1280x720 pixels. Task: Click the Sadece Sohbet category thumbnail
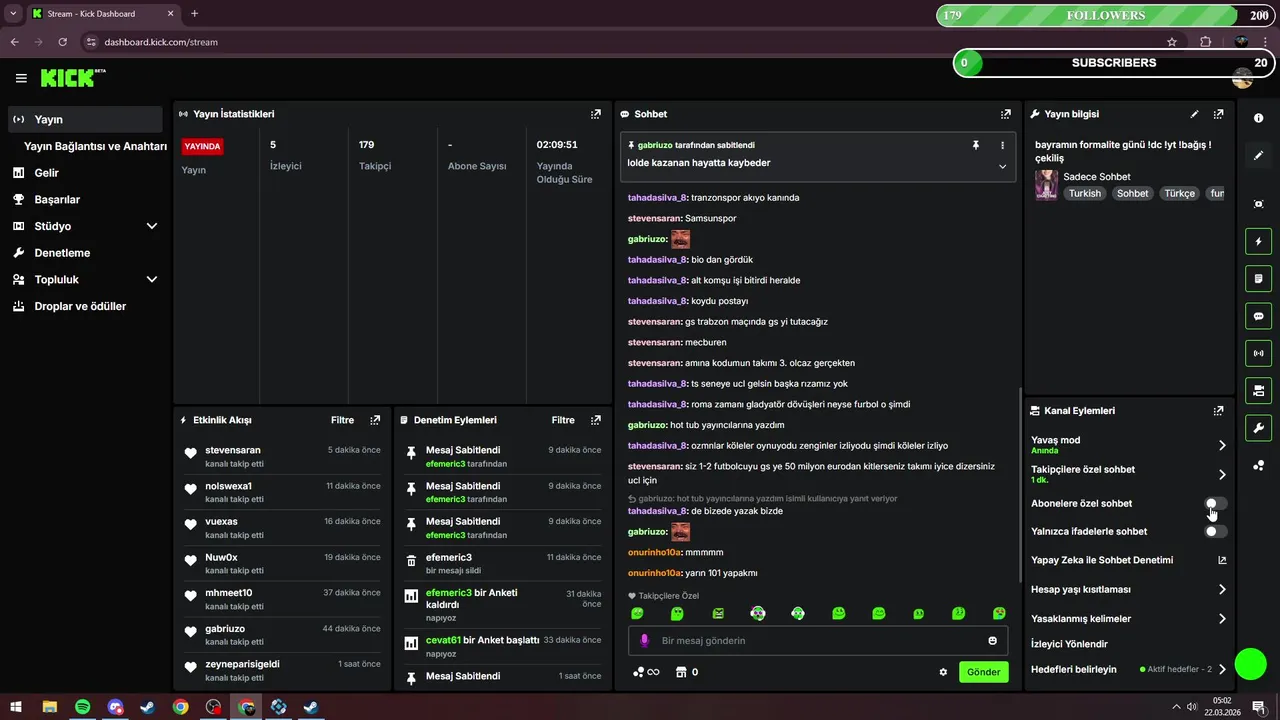tap(1046, 185)
